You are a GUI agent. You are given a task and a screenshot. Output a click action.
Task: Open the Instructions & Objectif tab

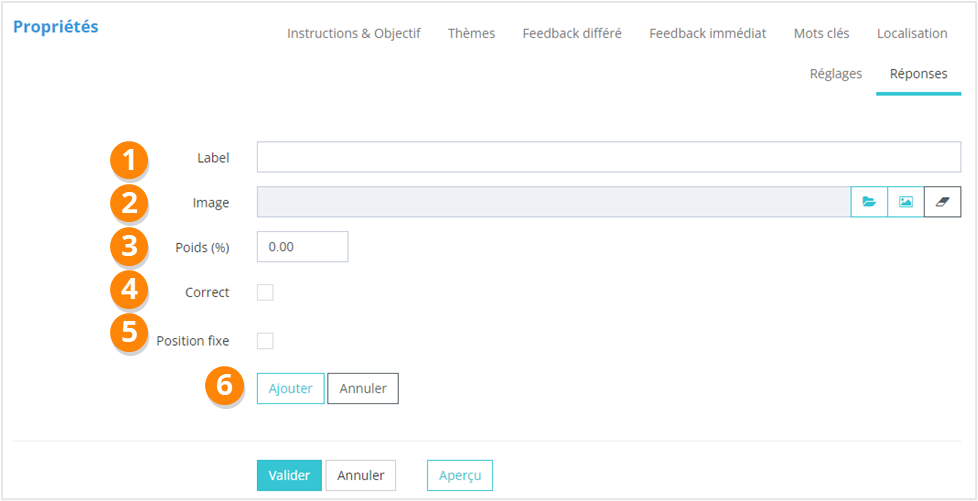coord(353,33)
